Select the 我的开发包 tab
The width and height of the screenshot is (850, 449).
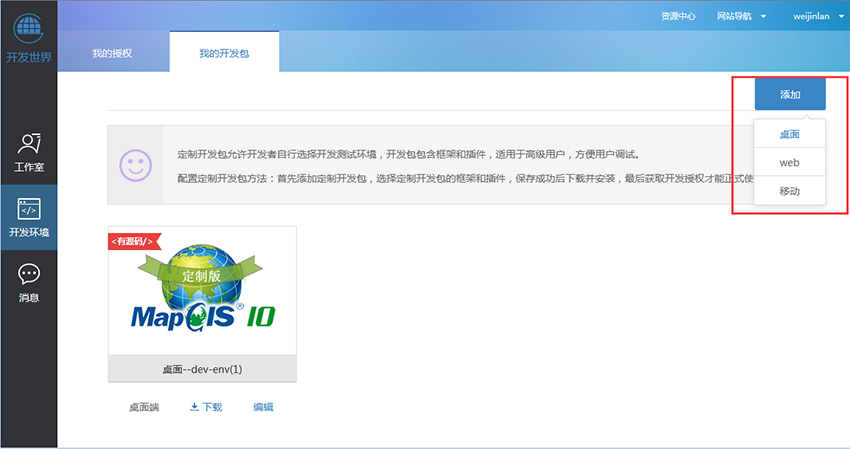[224, 52]
